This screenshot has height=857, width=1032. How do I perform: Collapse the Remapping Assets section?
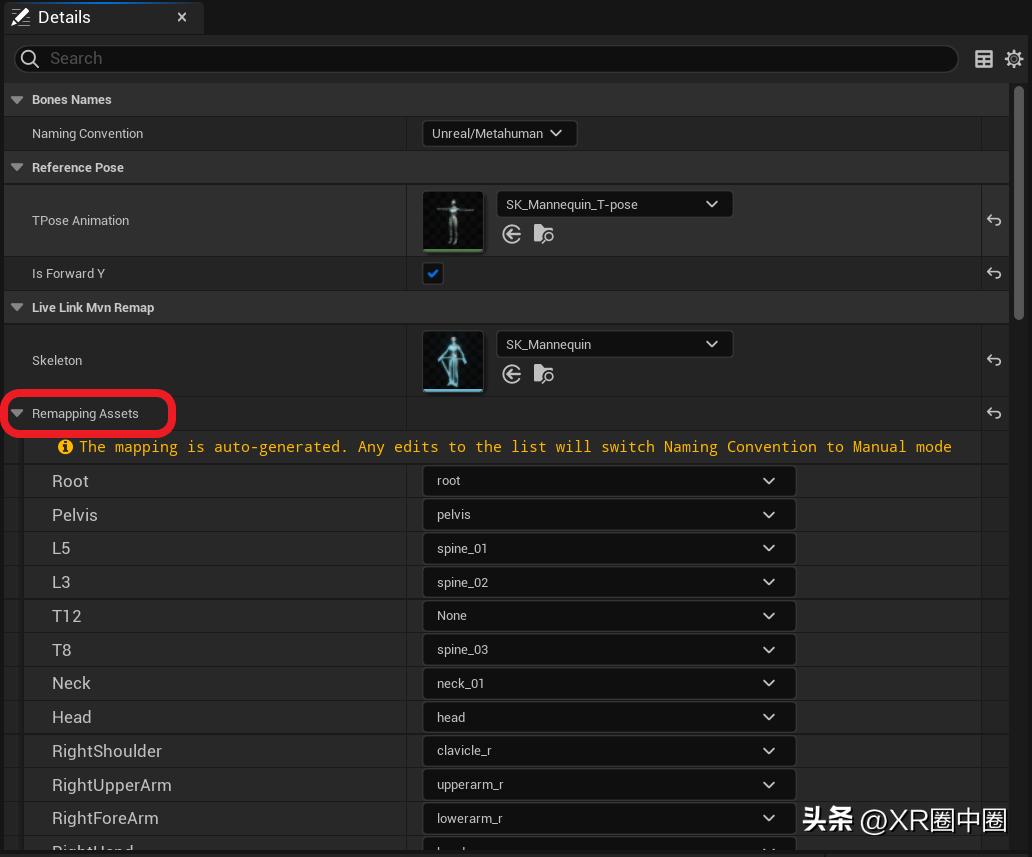click(17, 413)
